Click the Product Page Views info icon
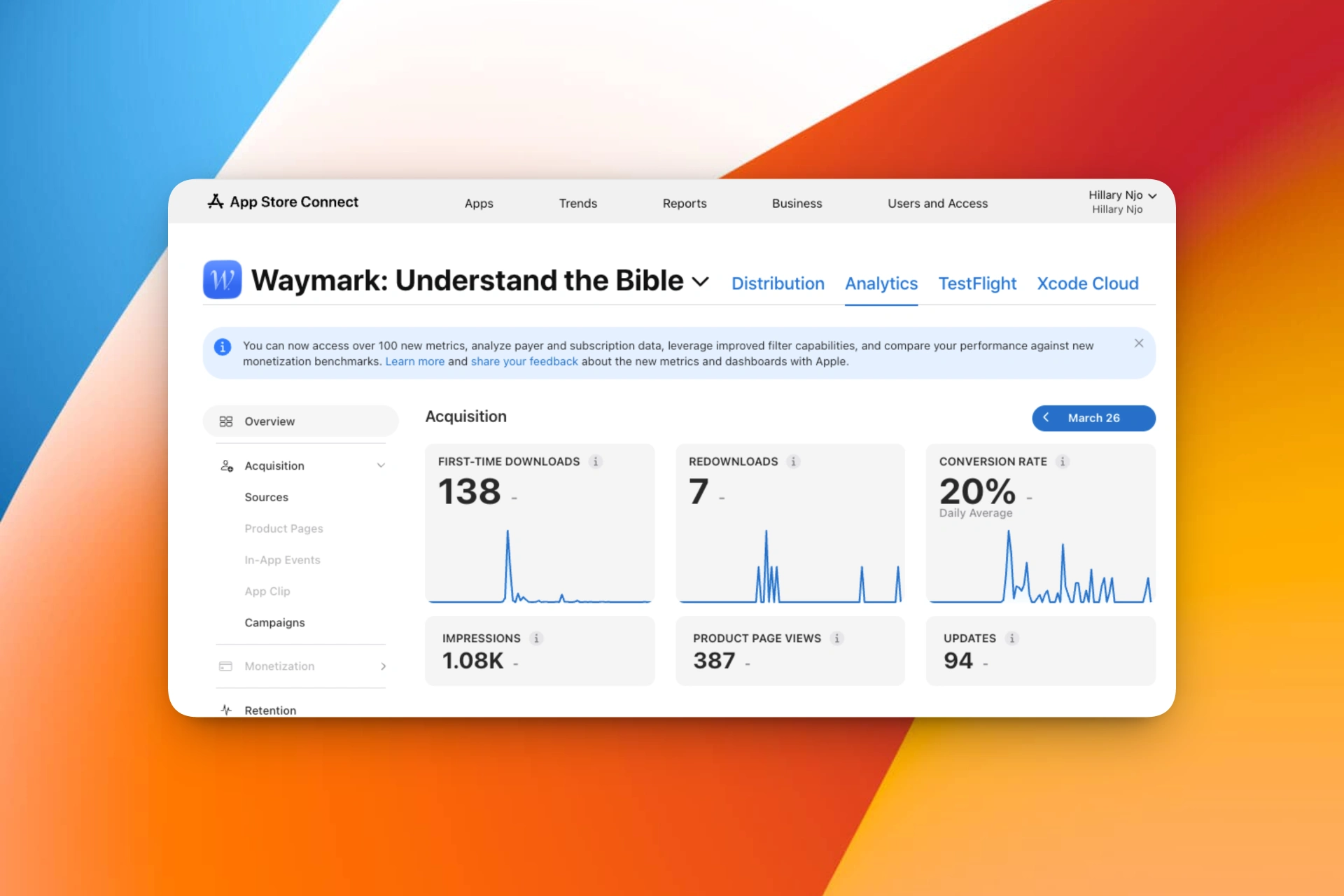 click(x=836, y=638)
